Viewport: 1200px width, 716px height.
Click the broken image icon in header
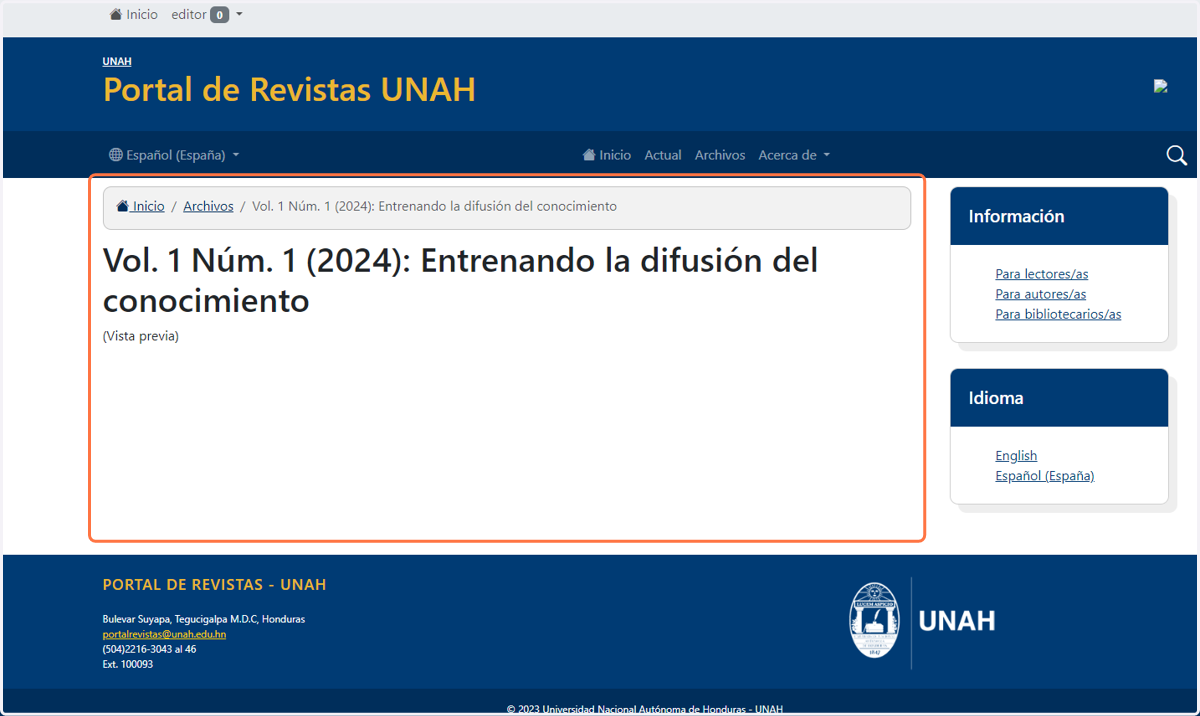pos(1161,86)
